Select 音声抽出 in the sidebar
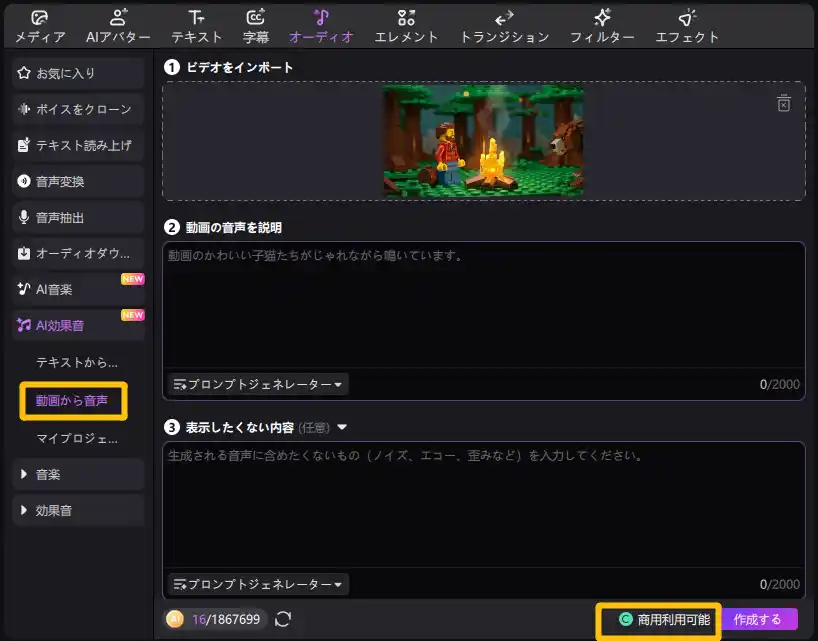The image size is (818, 641). [78, 217]
